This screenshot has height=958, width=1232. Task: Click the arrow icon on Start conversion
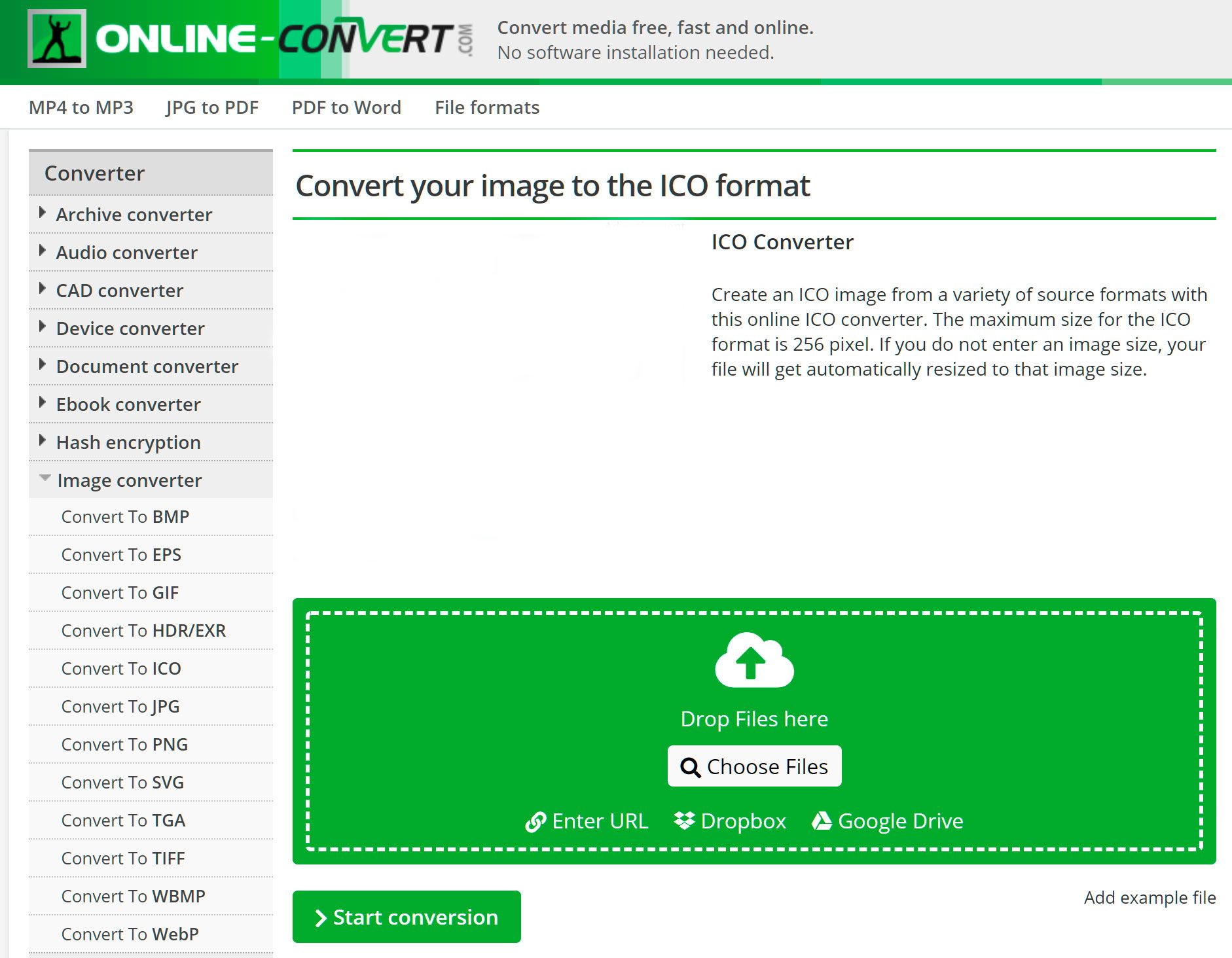pyautogui.click(x=320, y=918)
